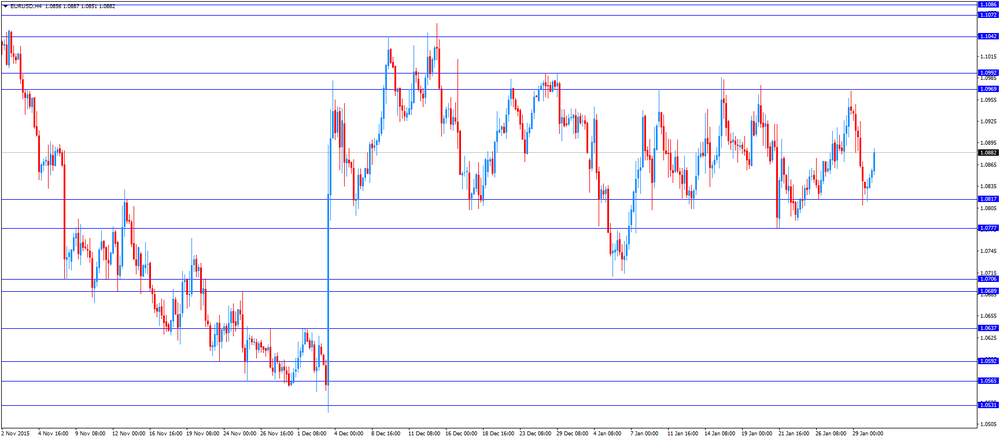Select the 1.0706 horizontal line price label
The image size is (1000, 440).
pyautogui.click(x=988, y=279)
